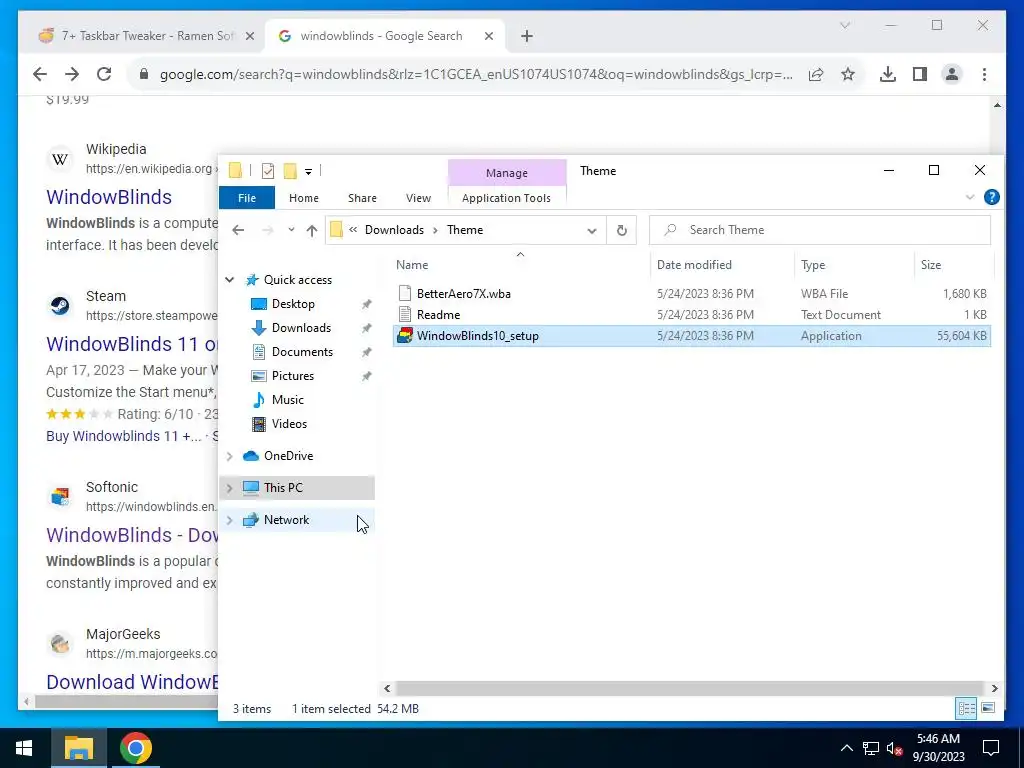This screenshot has height=768, width=1024.
Task: Click the Explorer horizontal scrollbar
Action: [689, 688]
